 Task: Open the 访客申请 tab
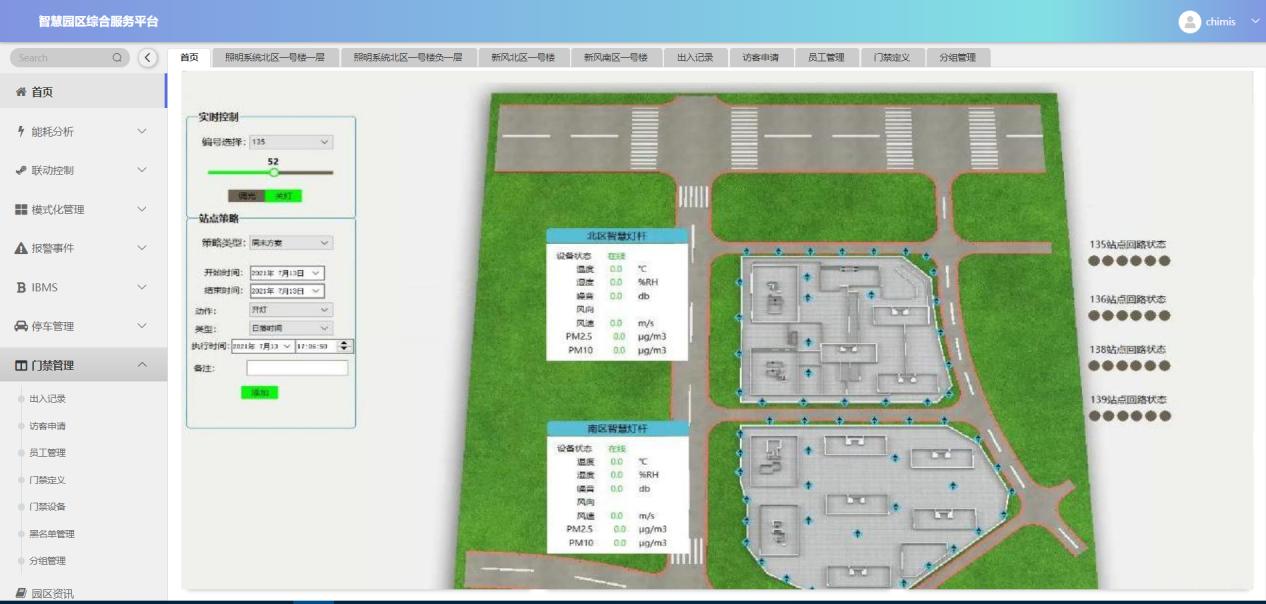tap(760, 58)
